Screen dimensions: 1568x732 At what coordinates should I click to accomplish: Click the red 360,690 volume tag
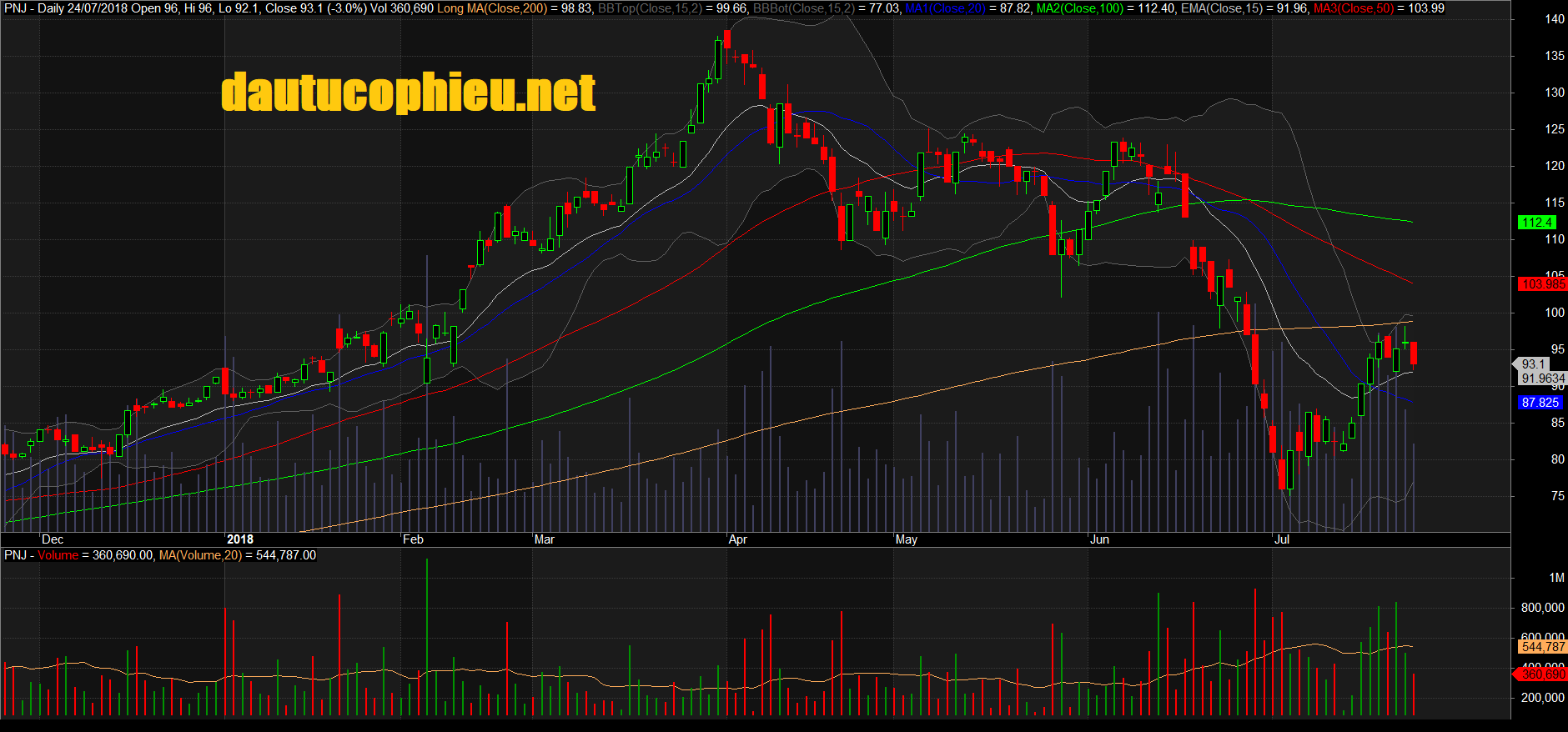[x=1542, y=674]
